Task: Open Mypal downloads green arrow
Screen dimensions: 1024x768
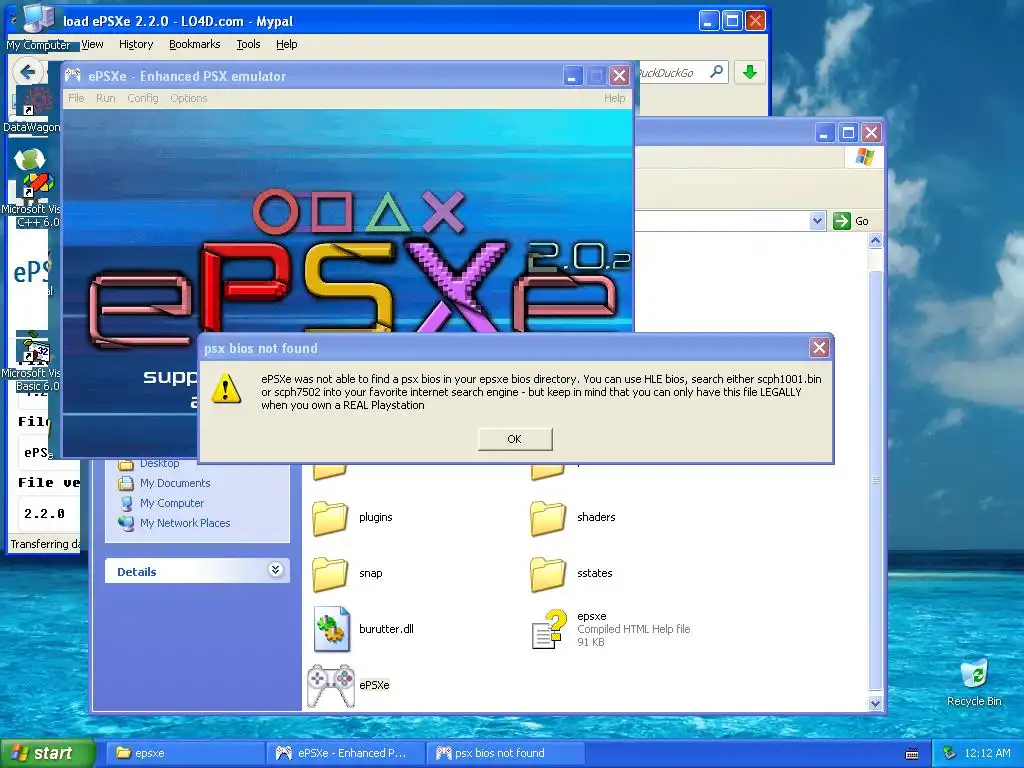Action: (750, 72)
